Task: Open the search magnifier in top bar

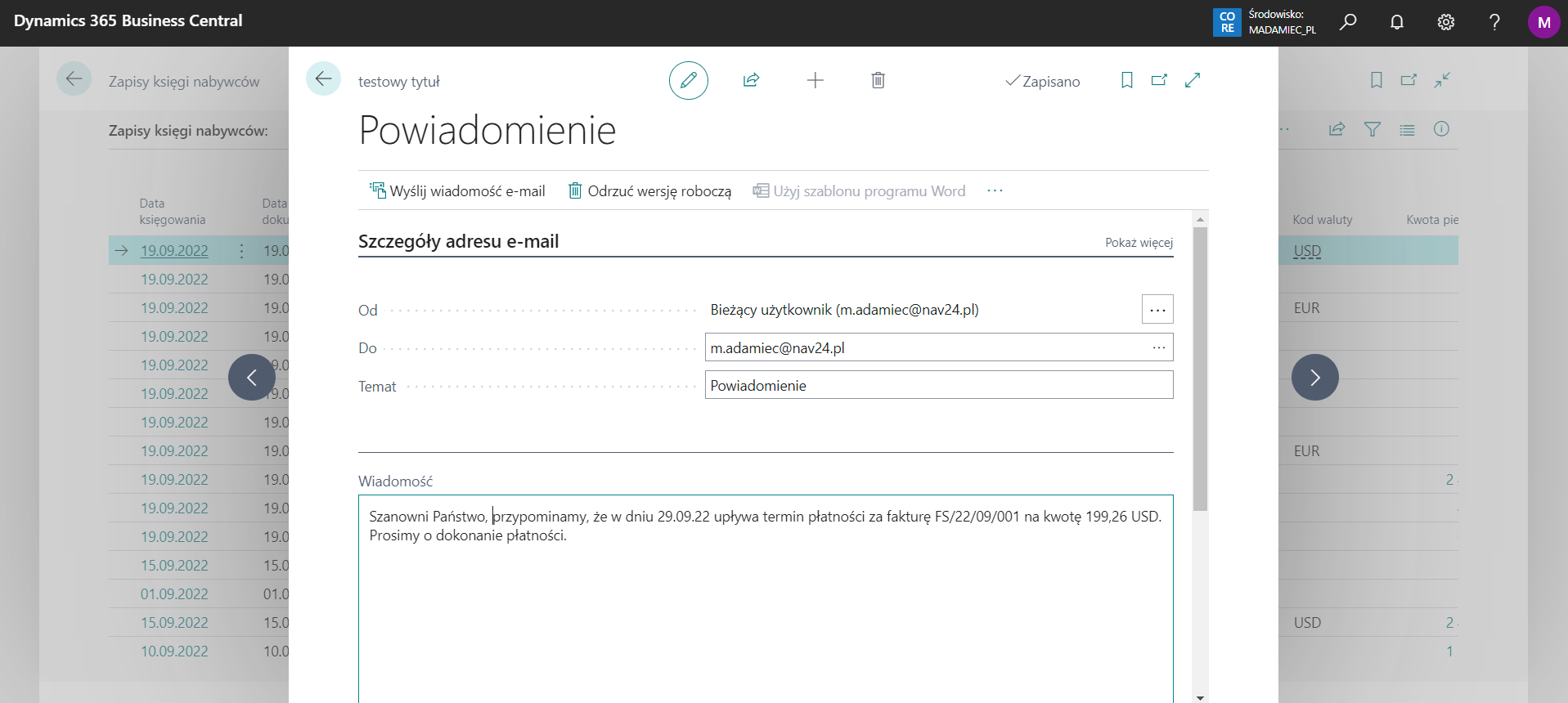Action: pos(1348,23)
